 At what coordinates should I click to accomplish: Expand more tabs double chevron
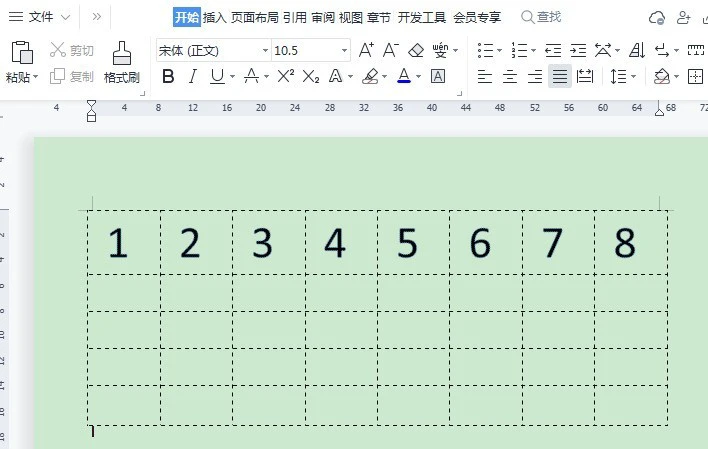coord(97,17)
